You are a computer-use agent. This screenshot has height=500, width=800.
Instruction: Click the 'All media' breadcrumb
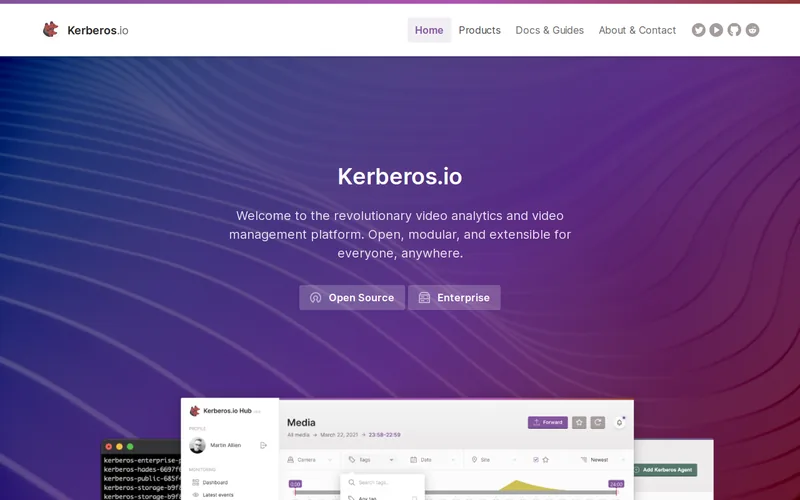(298, 435)
